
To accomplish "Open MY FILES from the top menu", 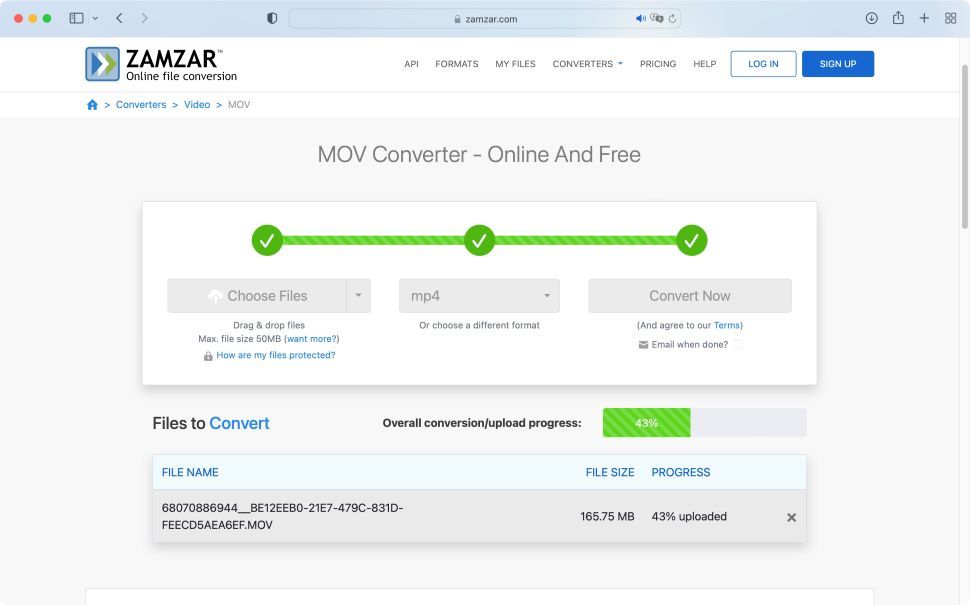I will (x=515, y=63).
